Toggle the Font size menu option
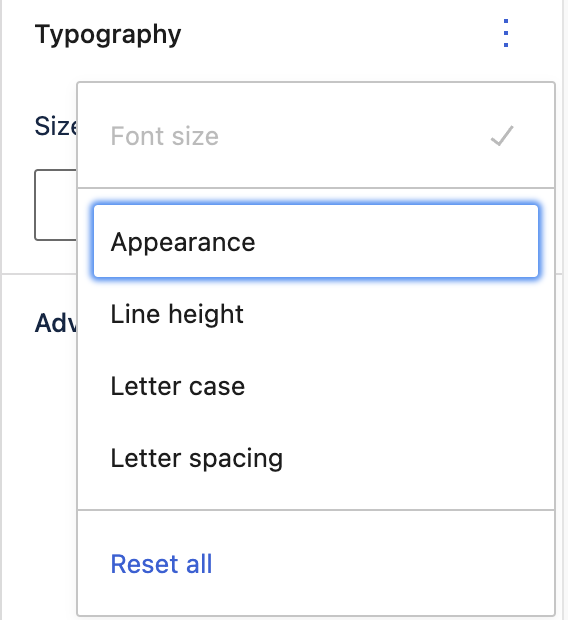568x620 pixels. 316,136
